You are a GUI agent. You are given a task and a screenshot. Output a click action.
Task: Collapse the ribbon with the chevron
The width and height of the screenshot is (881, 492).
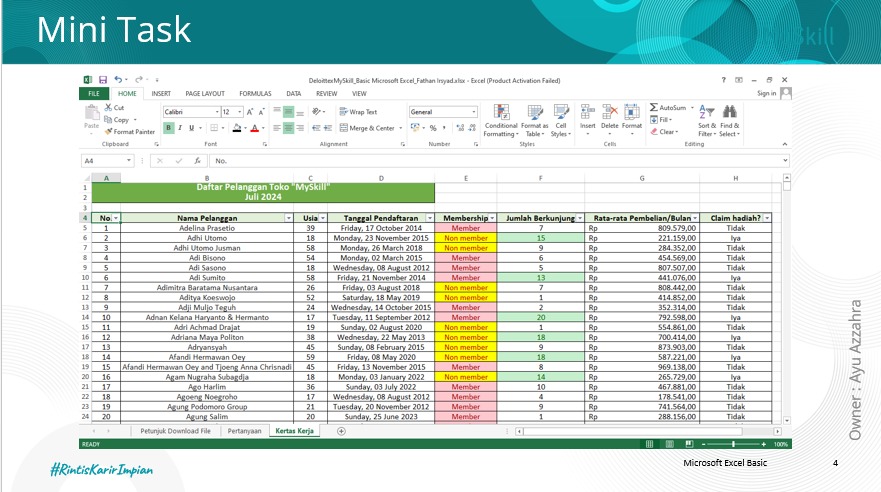tap(785, 144)
